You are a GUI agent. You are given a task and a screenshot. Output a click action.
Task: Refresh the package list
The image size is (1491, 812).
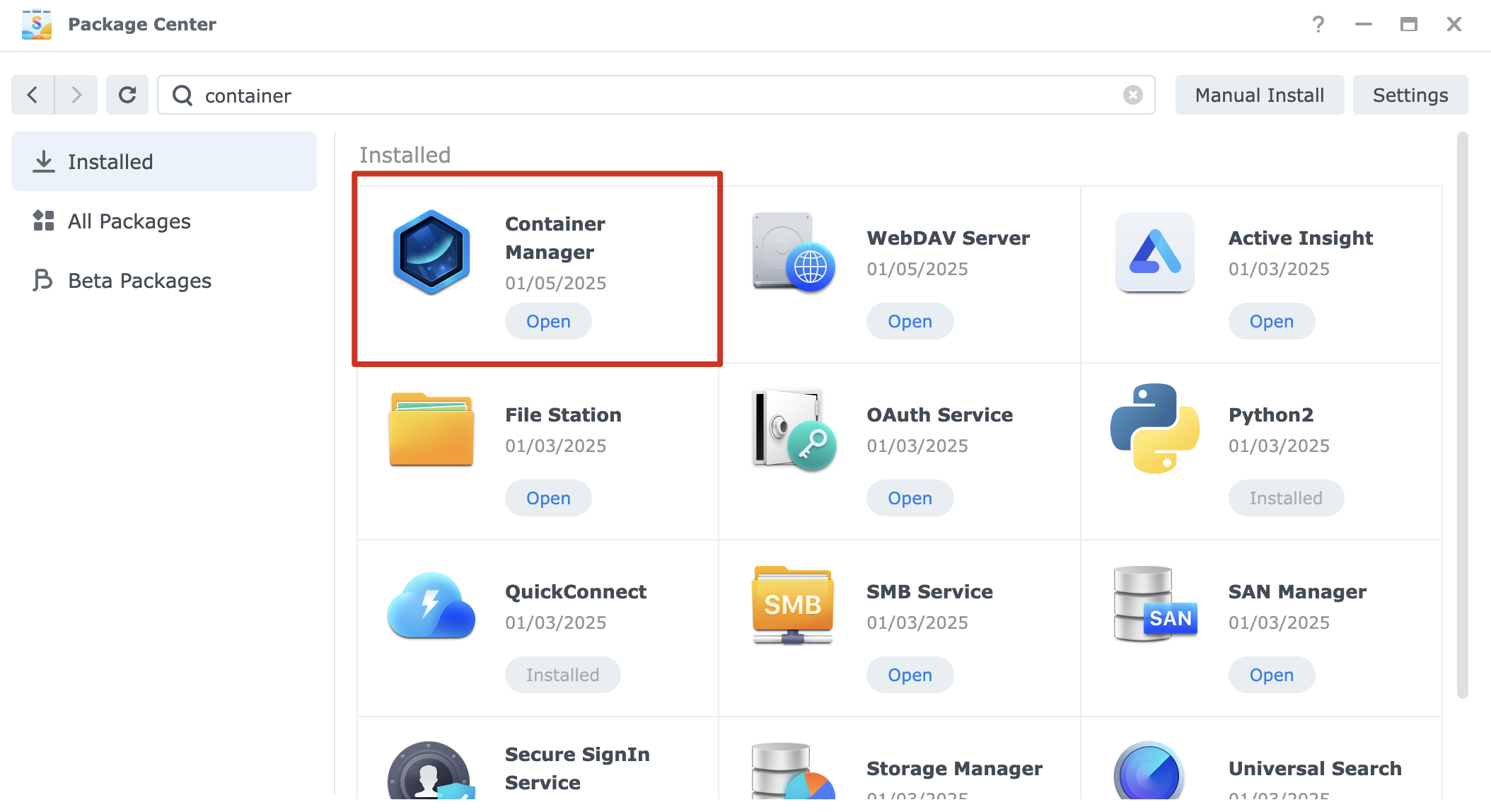(x=127, y=95)
